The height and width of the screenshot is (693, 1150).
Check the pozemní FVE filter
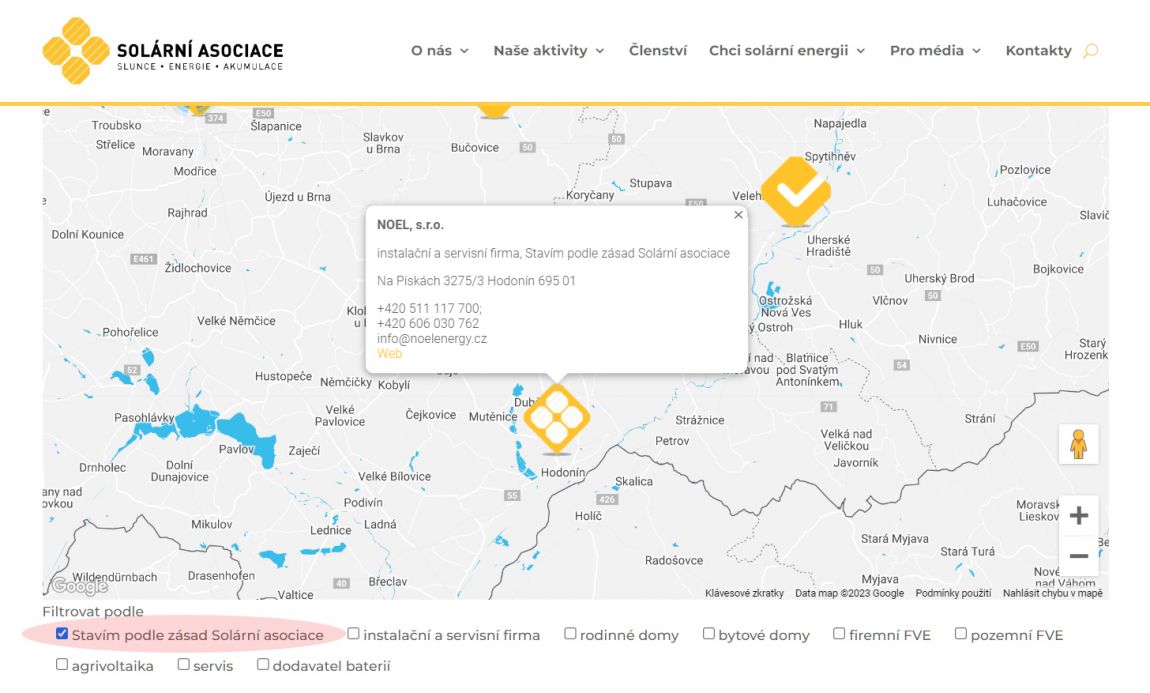point(961,634)
